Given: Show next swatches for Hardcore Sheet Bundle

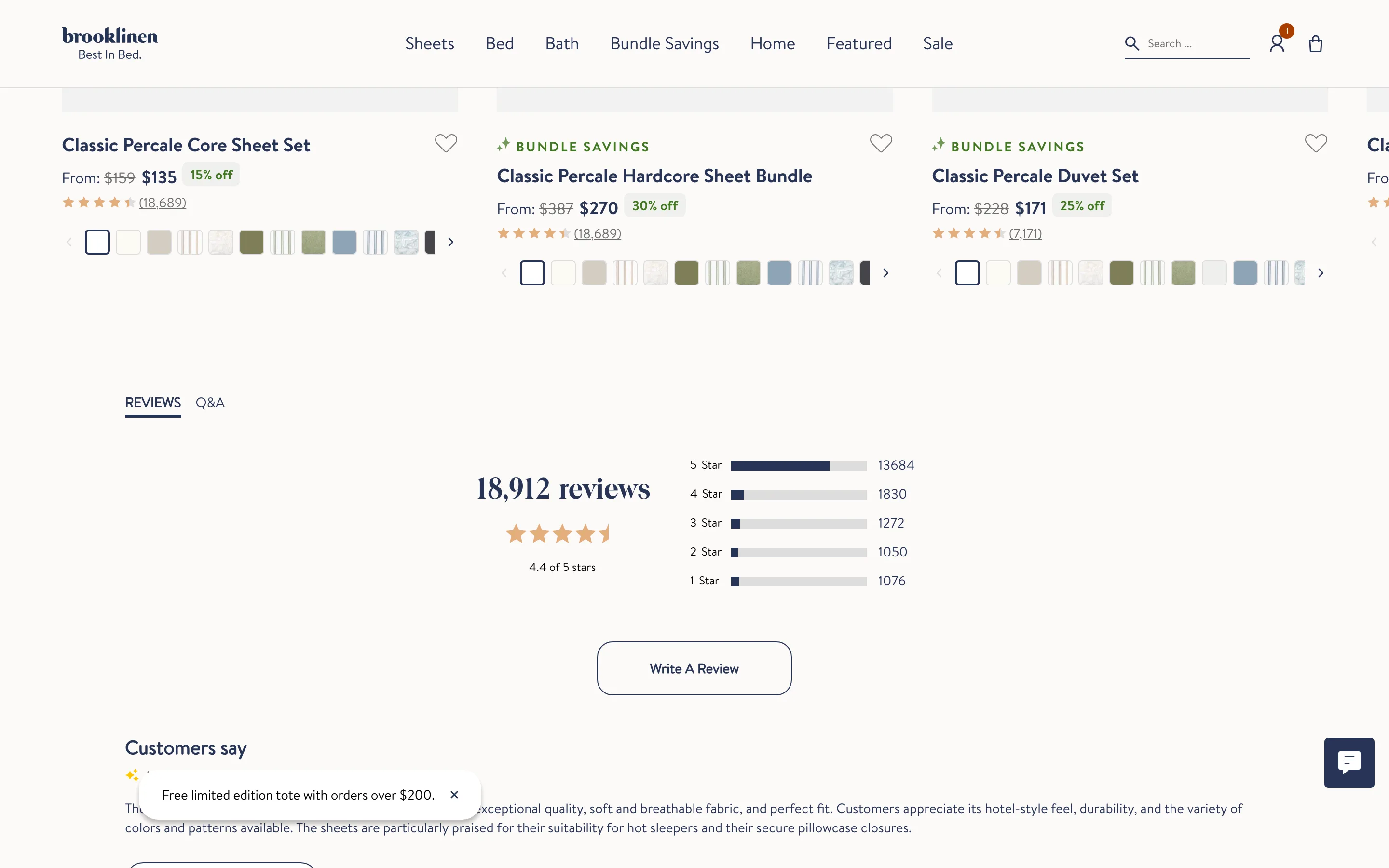Looking at the screenshot, I should click(x=885, y=273).
